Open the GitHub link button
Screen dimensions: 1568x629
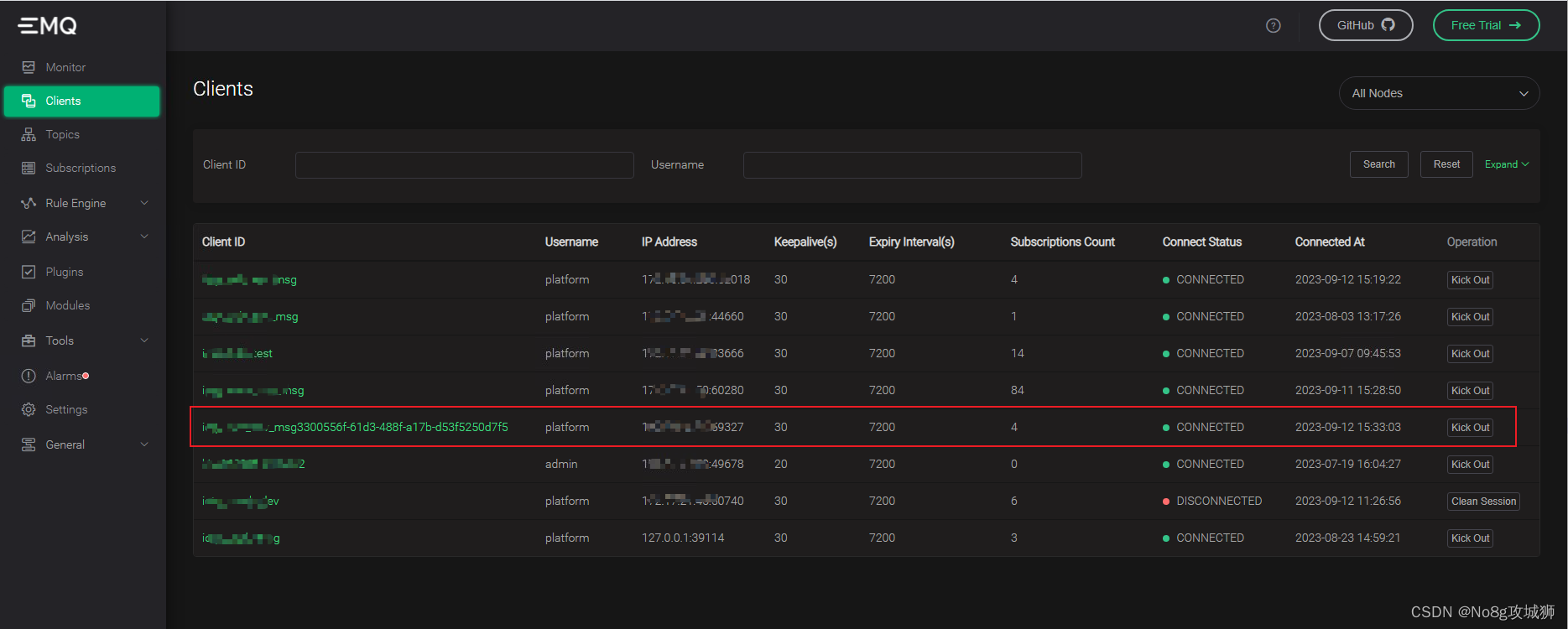pos(1366,25)
